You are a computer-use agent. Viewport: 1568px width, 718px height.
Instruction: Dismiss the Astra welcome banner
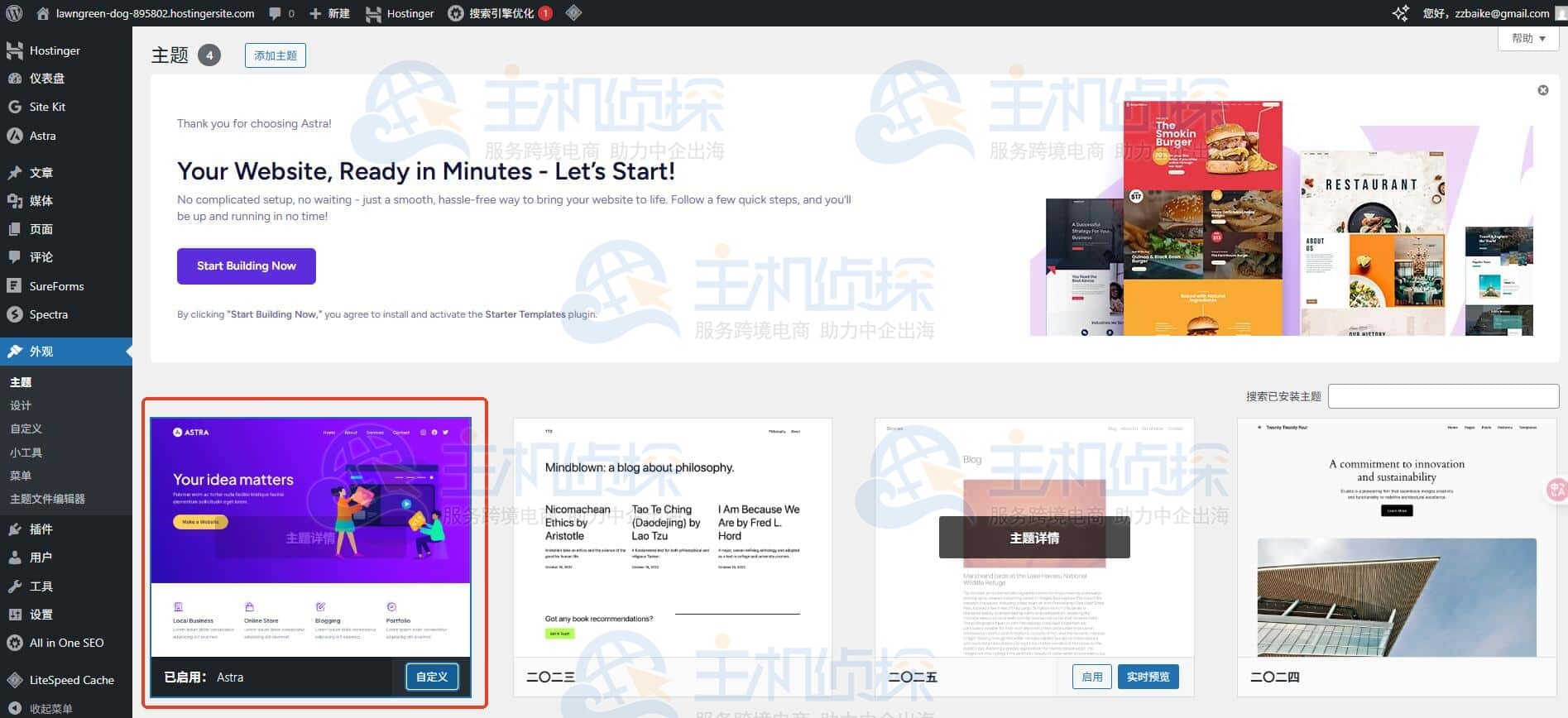1542,90
